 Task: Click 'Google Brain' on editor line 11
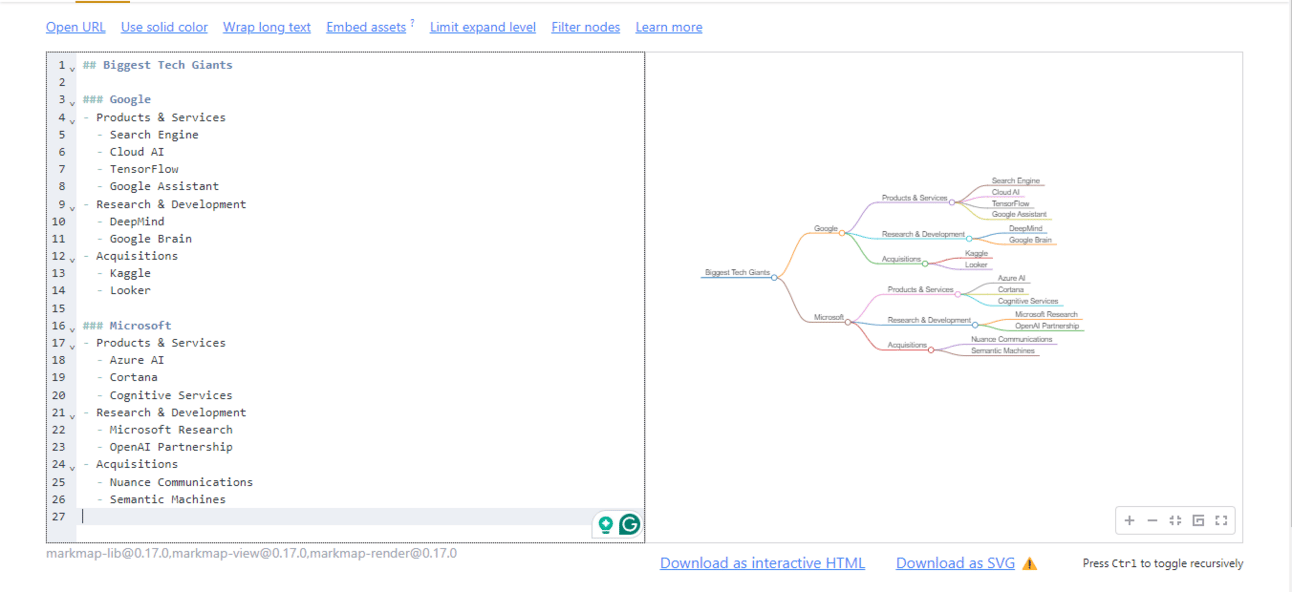pyautogui.click(x=151, y=239)
